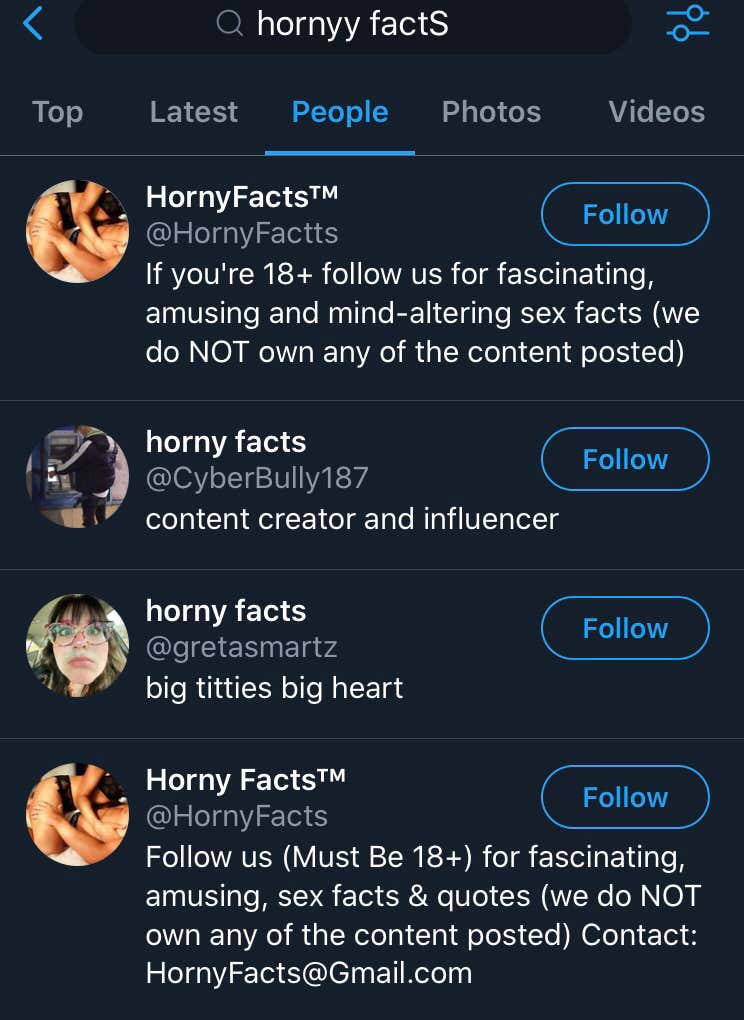Switch to the Top tab

tap(57, 112)
